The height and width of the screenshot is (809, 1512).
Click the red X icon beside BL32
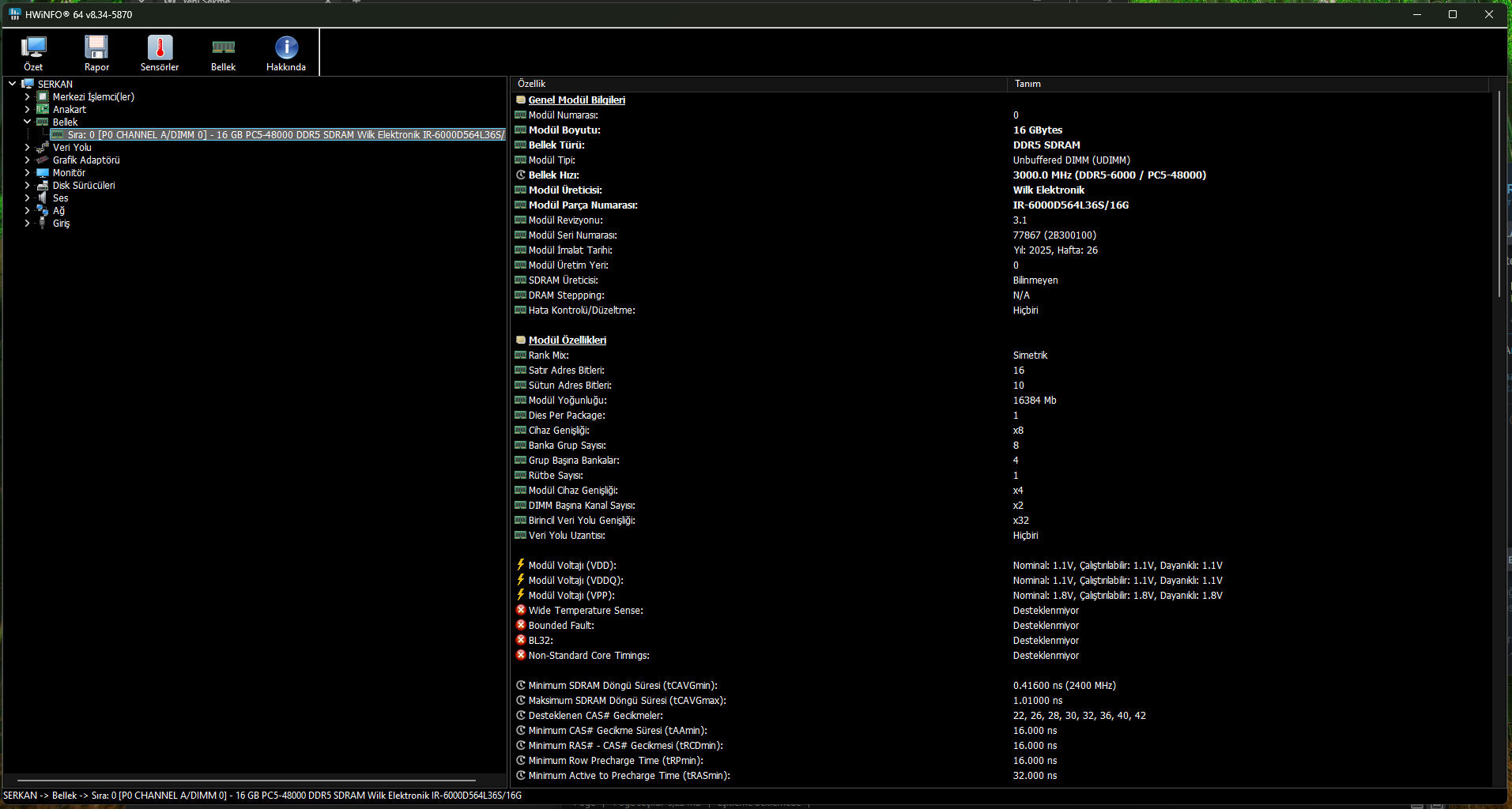tap(521, 640)
